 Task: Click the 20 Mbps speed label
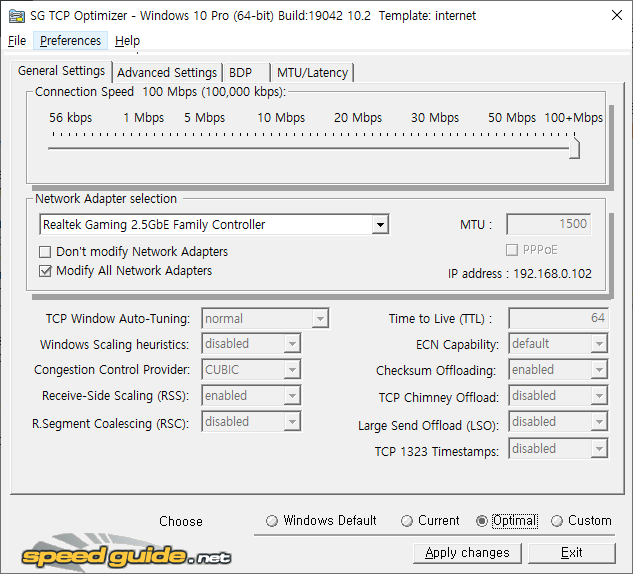point(358,118)
